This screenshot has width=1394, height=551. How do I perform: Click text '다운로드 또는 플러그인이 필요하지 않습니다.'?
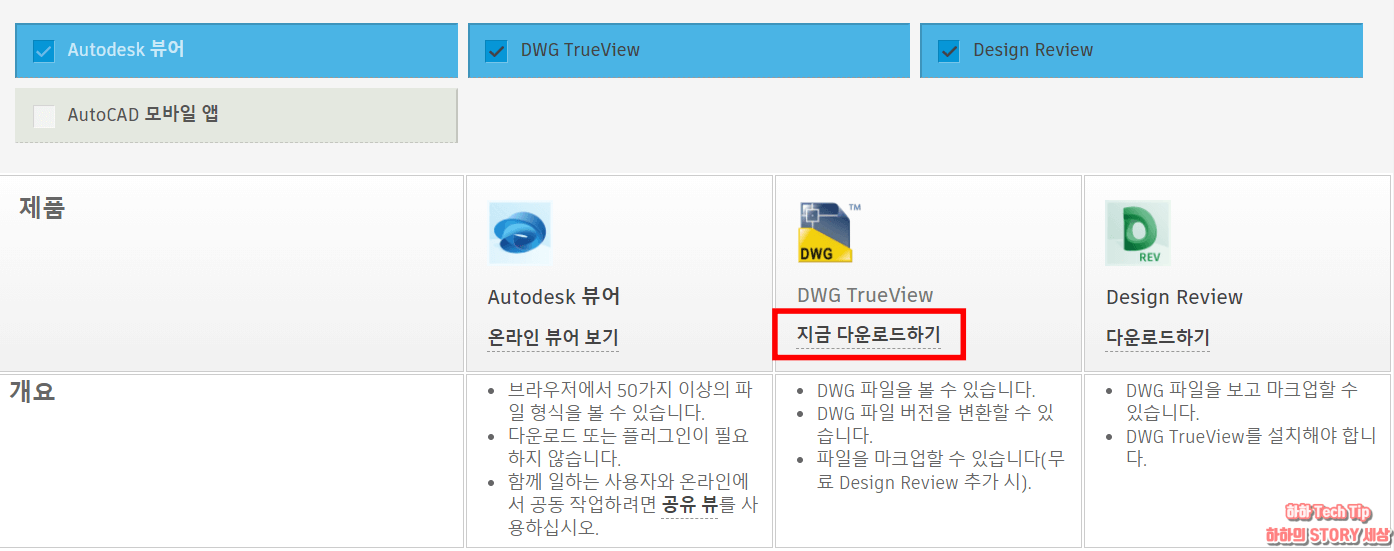628,447
